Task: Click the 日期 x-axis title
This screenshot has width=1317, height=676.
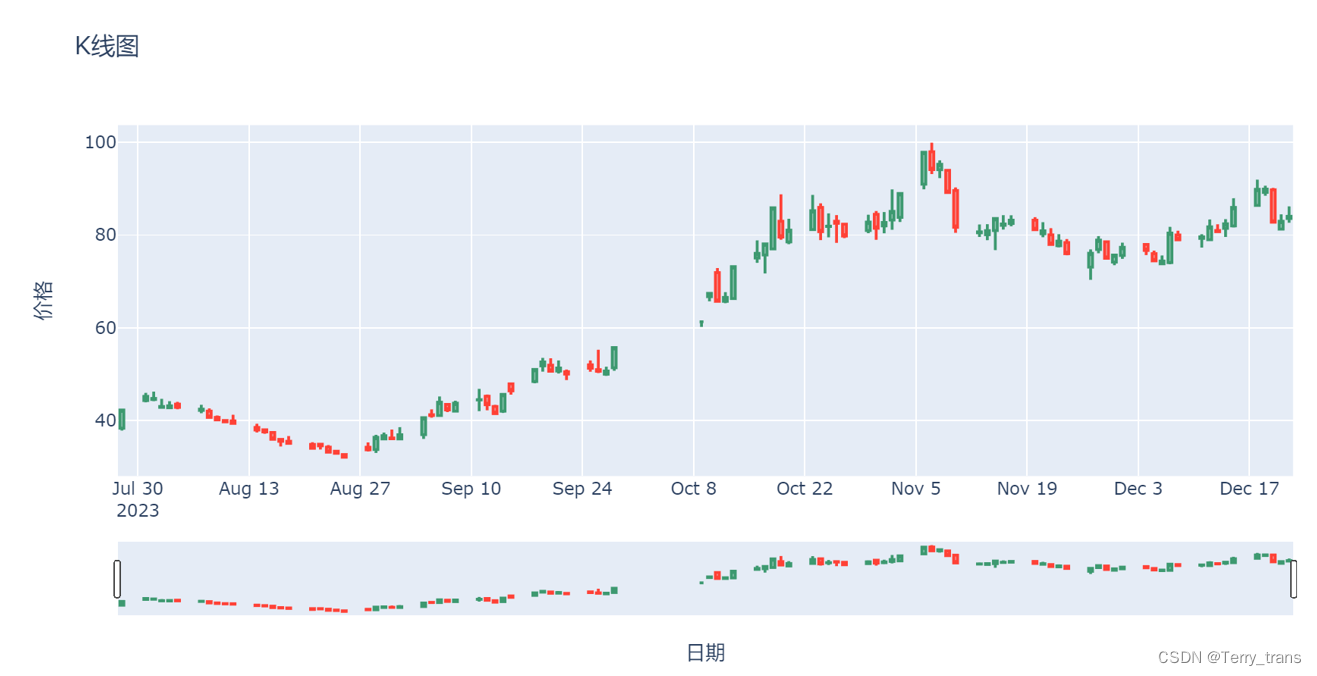Action: 706,653
